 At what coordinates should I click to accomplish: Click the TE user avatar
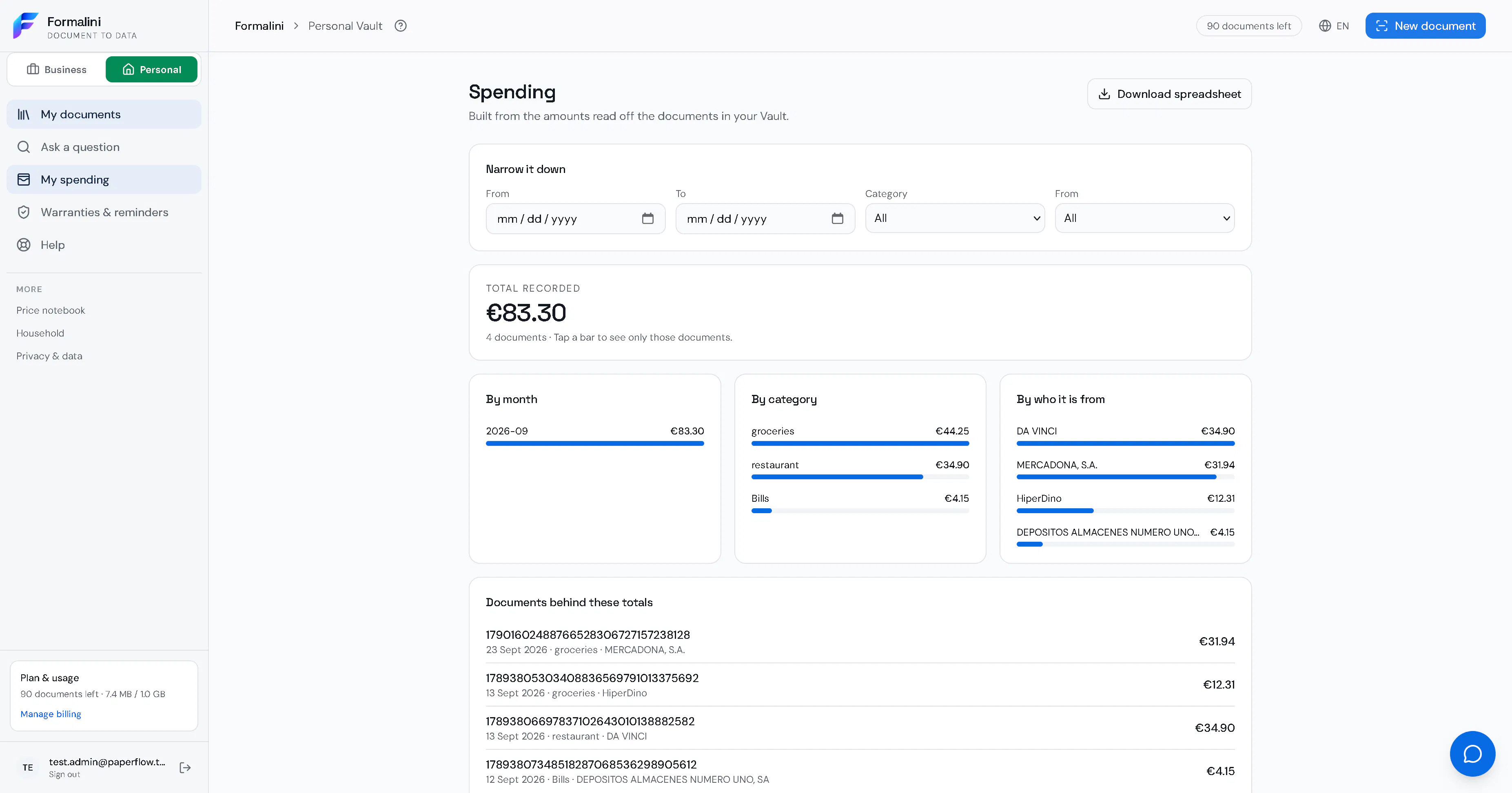[x=28, y=767]
